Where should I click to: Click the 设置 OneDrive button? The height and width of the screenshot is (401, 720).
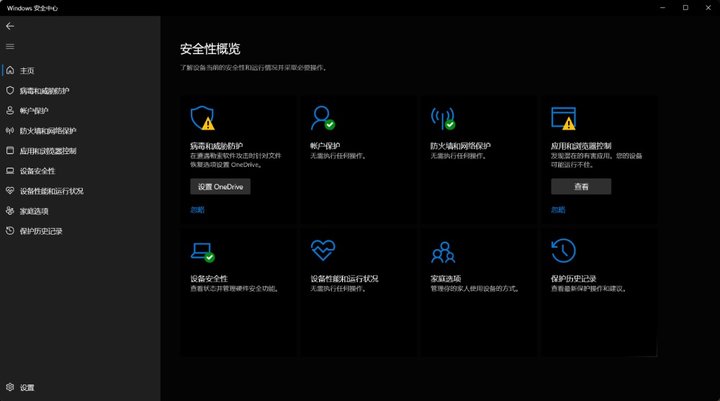(220, 186)
